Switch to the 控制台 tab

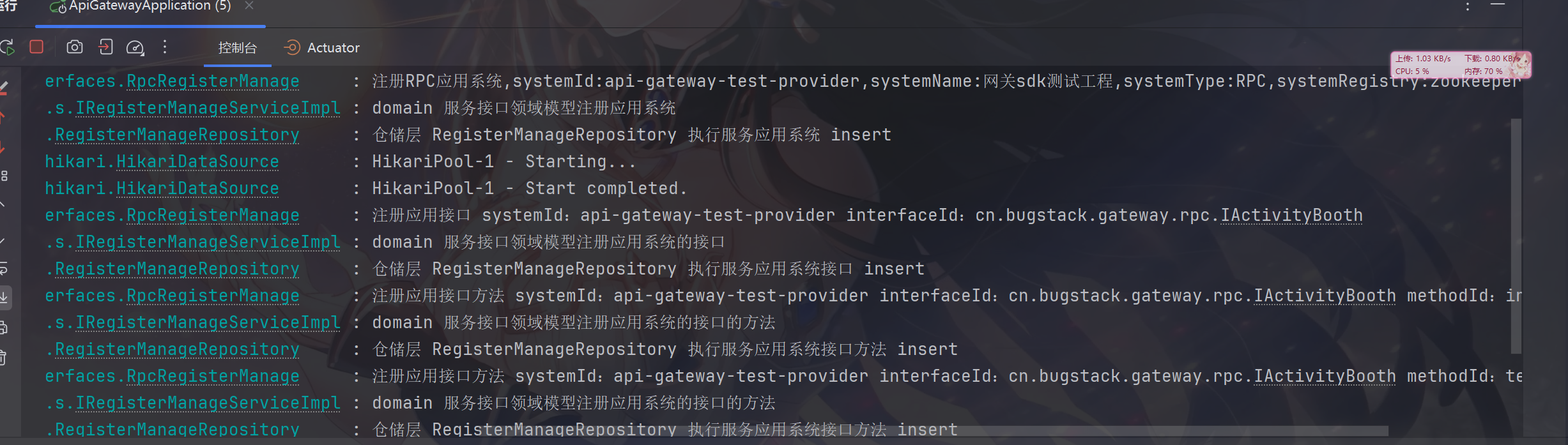(x=237, y=48)
